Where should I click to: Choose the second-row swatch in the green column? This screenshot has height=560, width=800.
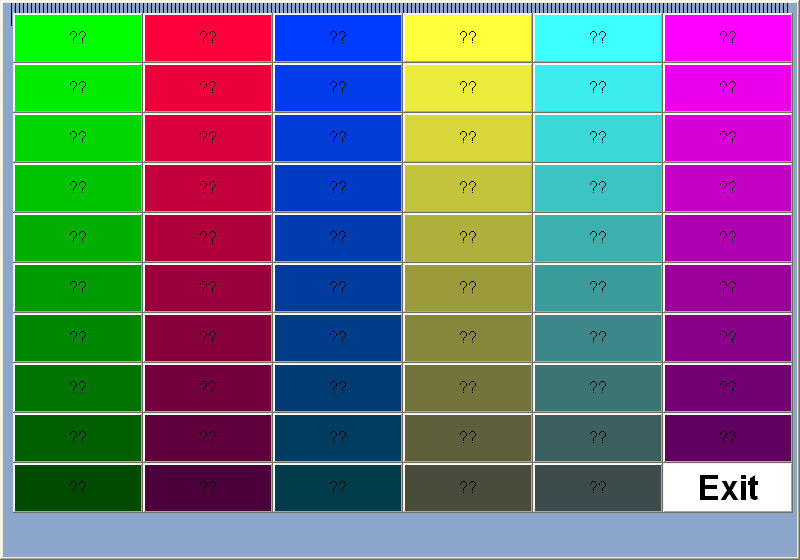(78, 88)
